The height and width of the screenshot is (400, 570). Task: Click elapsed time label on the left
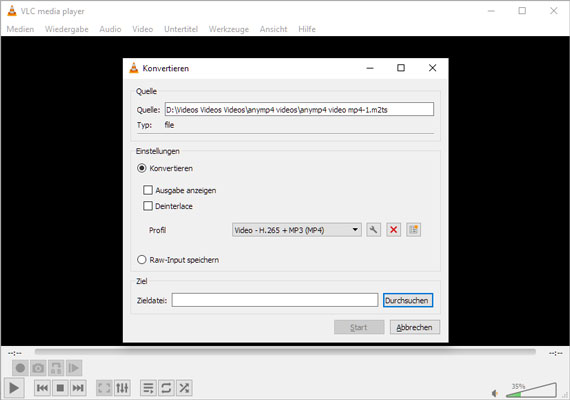(x=15, y=353)
